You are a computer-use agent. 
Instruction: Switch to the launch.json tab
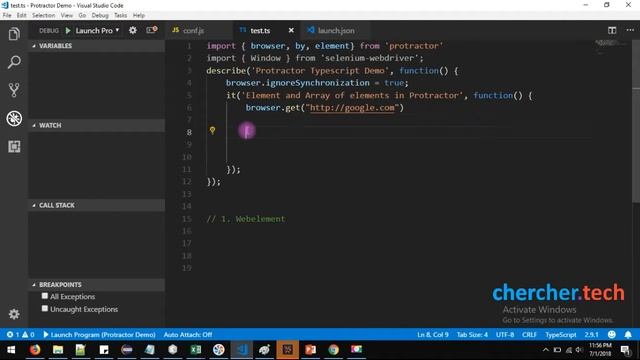[x=336, y=31]
